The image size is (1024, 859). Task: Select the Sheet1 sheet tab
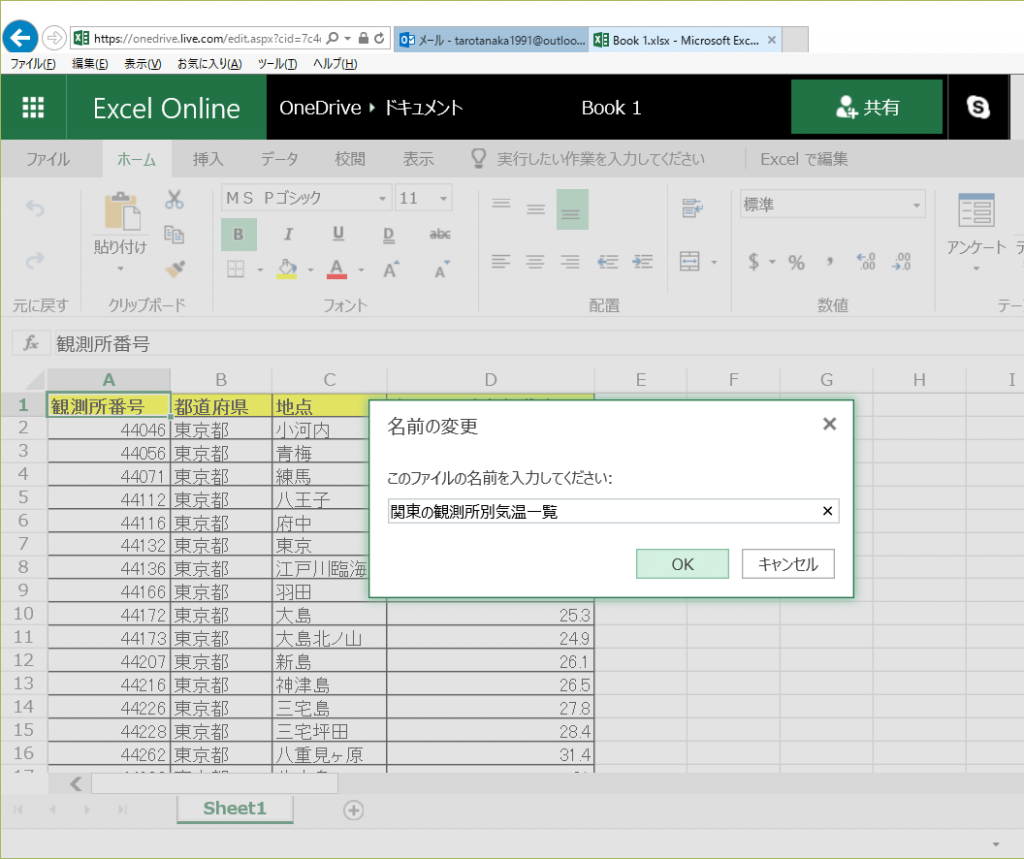click(235, 809)
